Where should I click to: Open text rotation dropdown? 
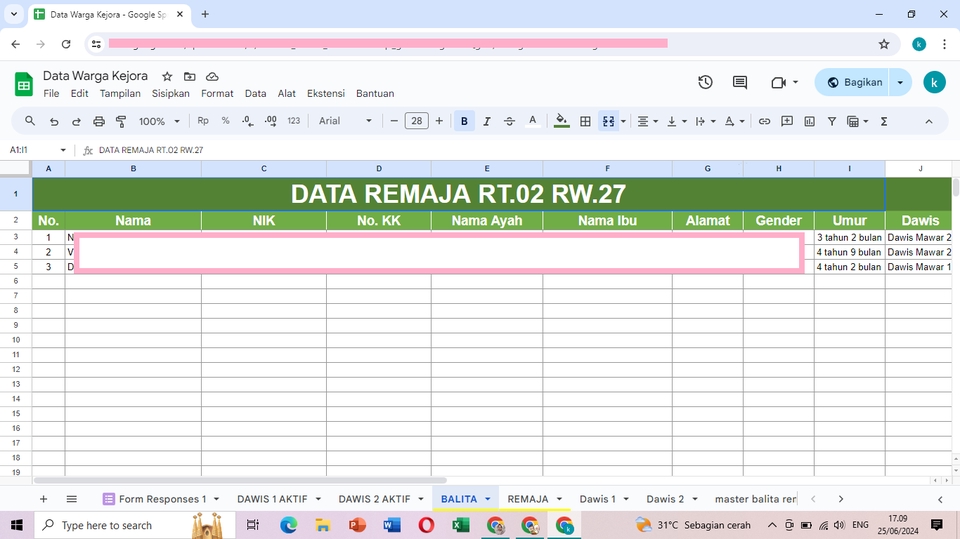pos(734,121)
